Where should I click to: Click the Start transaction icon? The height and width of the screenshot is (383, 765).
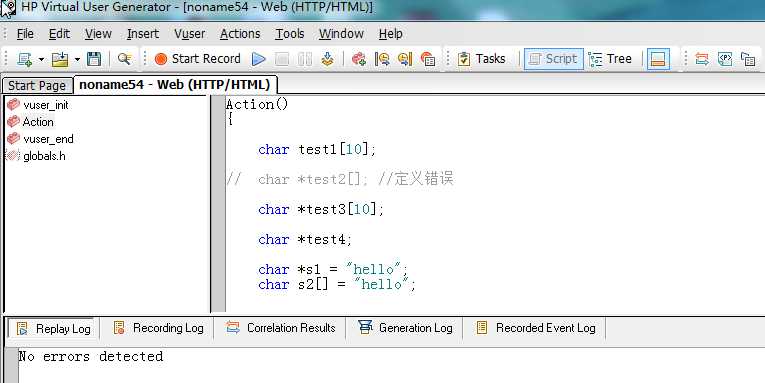[382, 60]
